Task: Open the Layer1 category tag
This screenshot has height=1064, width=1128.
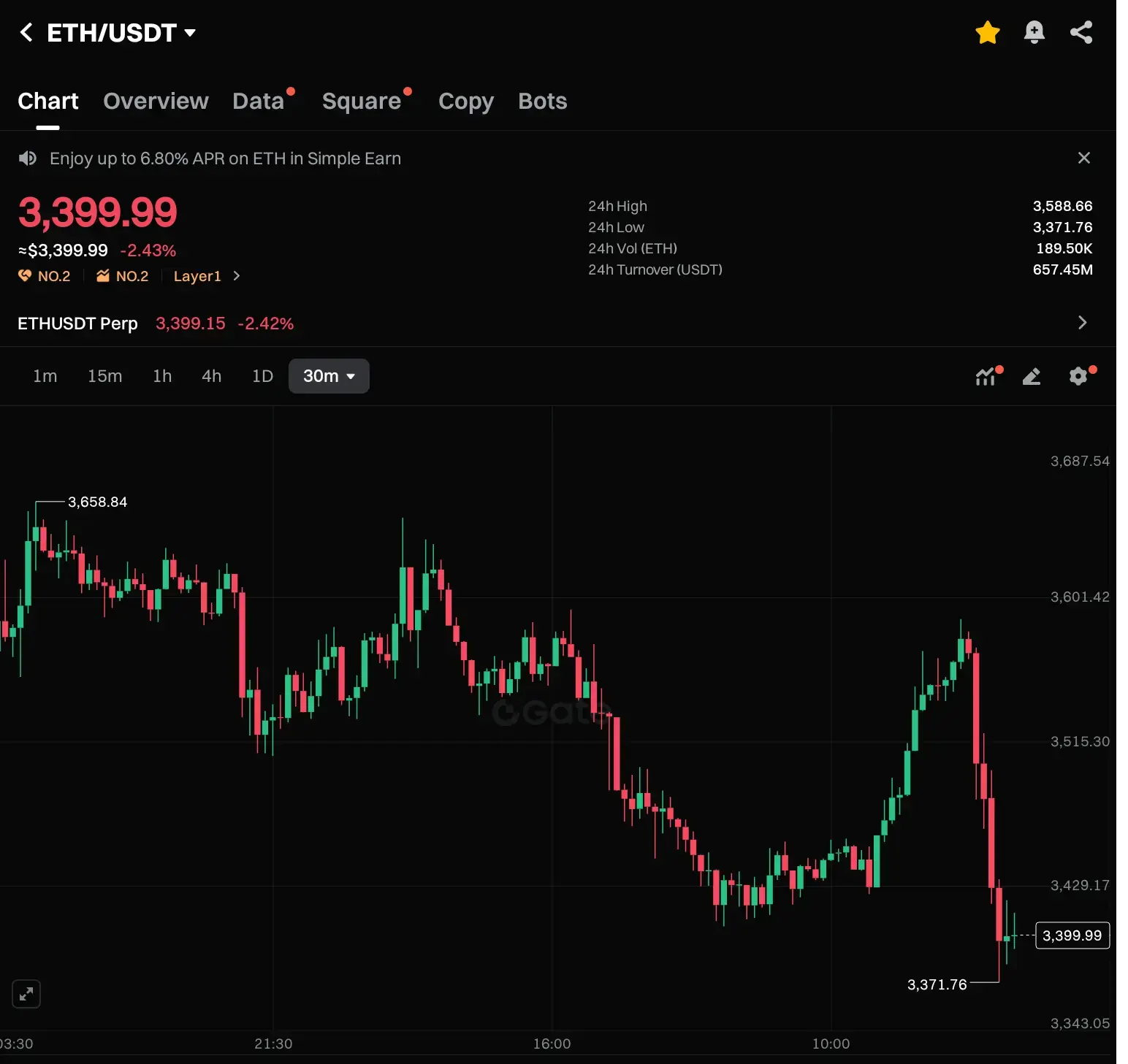Action: tap(197, 276)
